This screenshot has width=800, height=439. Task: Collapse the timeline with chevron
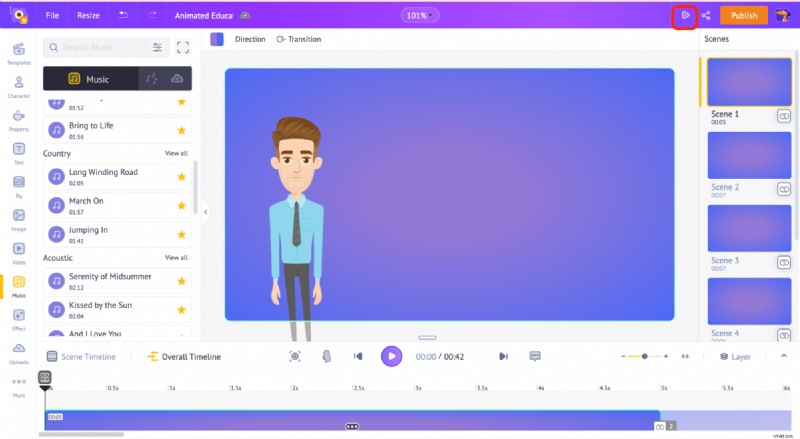(x=784, y=356)
